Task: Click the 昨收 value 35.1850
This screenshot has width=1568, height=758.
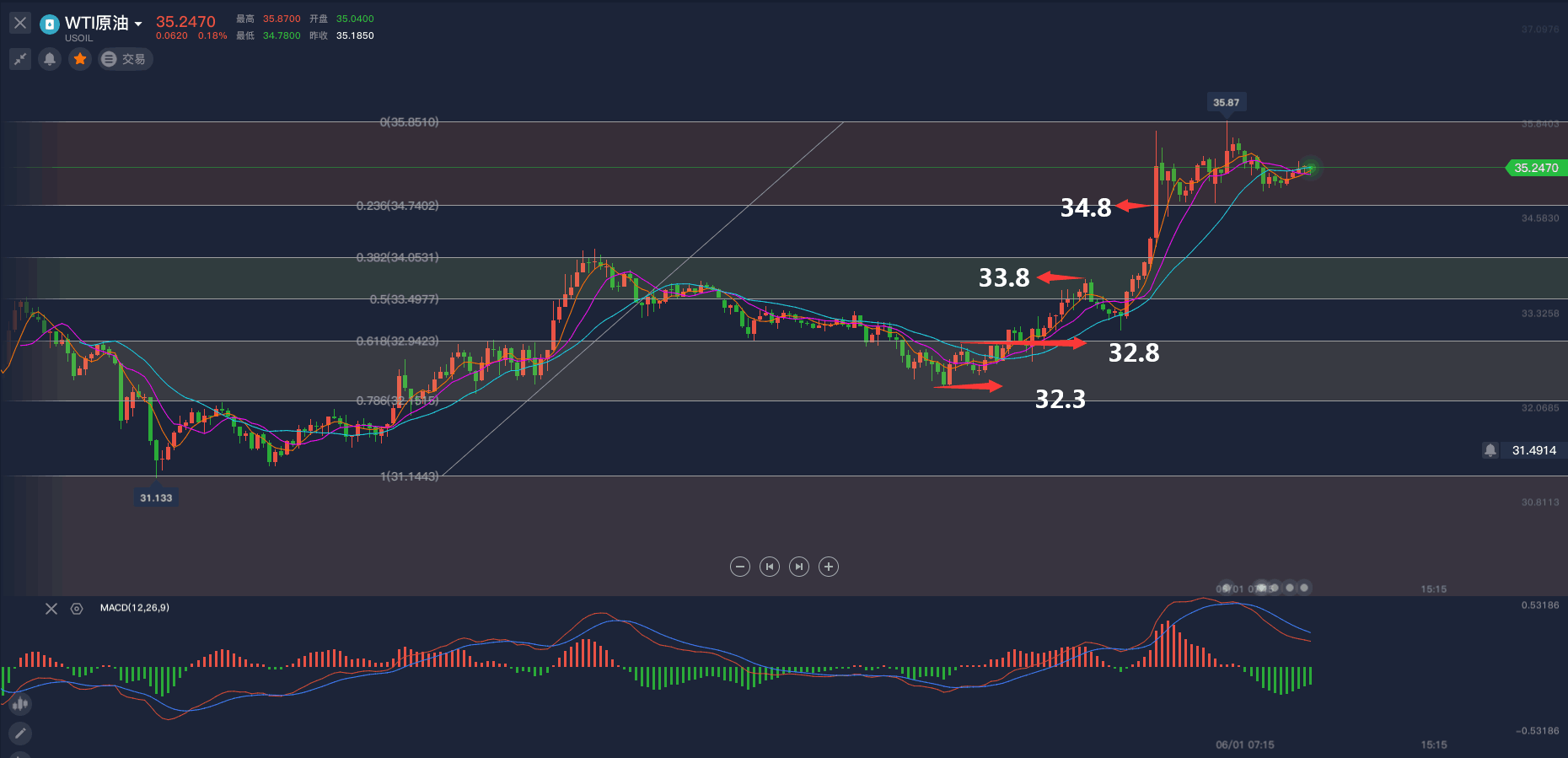Action: 355,35
